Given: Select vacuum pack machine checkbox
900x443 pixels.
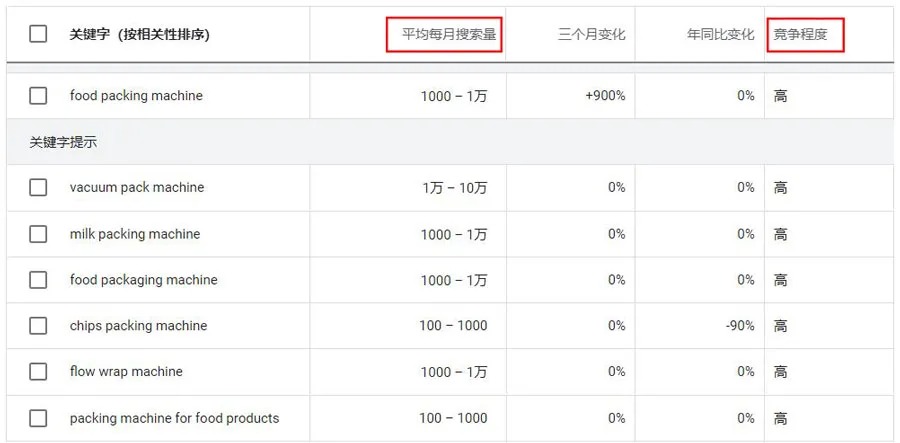Looking at the screenshot, I should click(x=38, y=187).
